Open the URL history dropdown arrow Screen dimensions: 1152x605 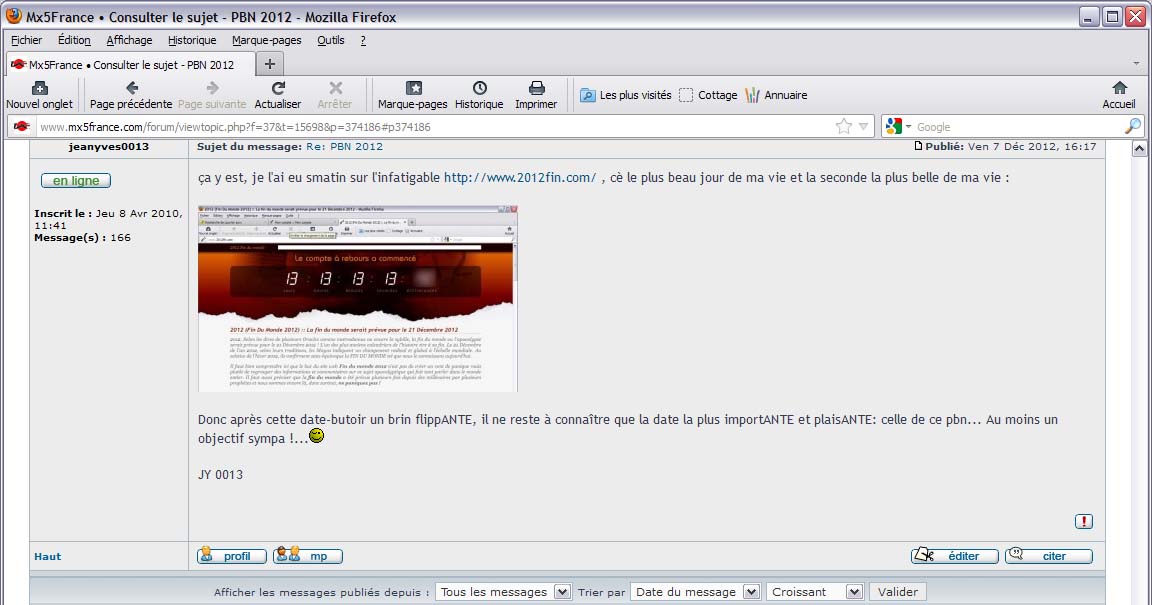[863, 126]
